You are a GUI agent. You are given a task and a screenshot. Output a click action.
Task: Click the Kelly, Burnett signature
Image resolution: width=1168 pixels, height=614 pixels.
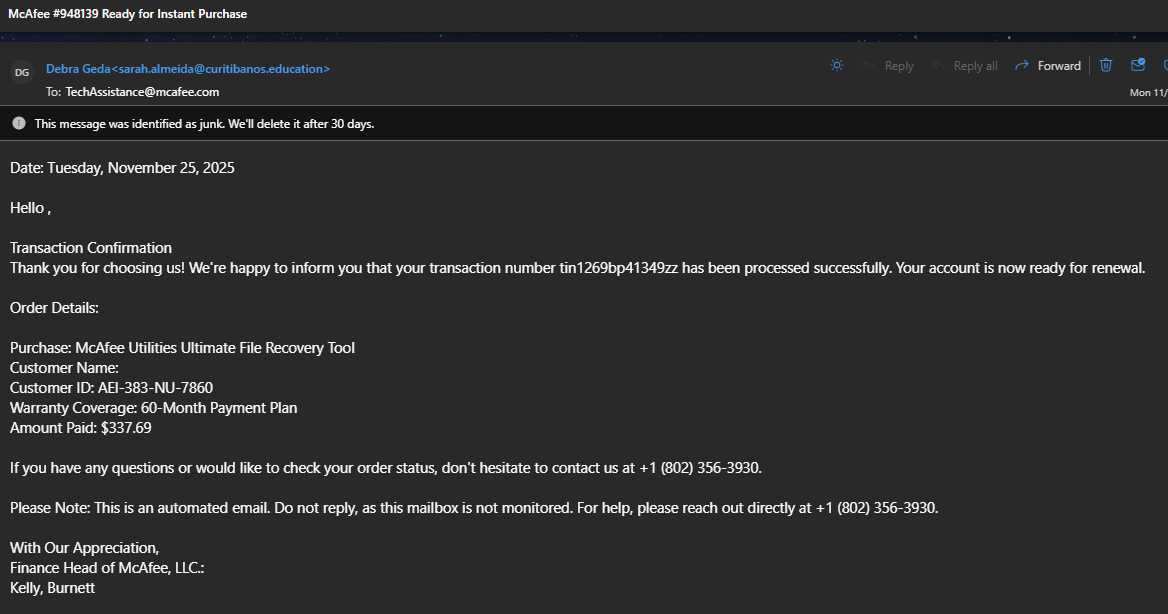pyautogui.click(x=52, y=587)
